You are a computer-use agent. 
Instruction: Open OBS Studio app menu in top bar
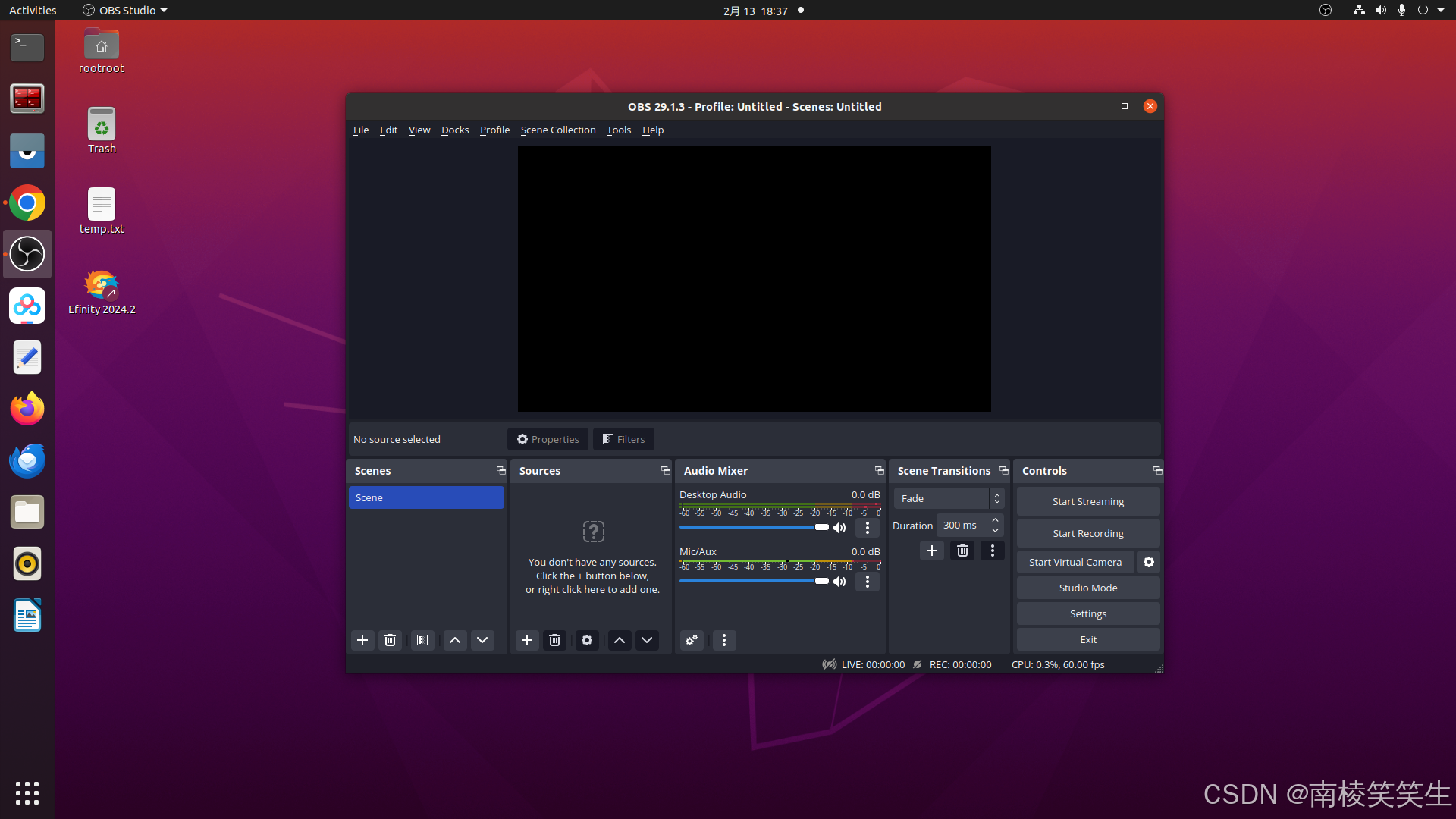(x=125, y=11)
